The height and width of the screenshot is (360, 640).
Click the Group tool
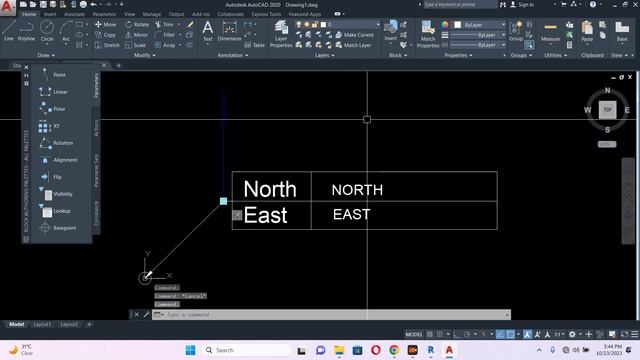pyautogui.click(x=516, y=31)
